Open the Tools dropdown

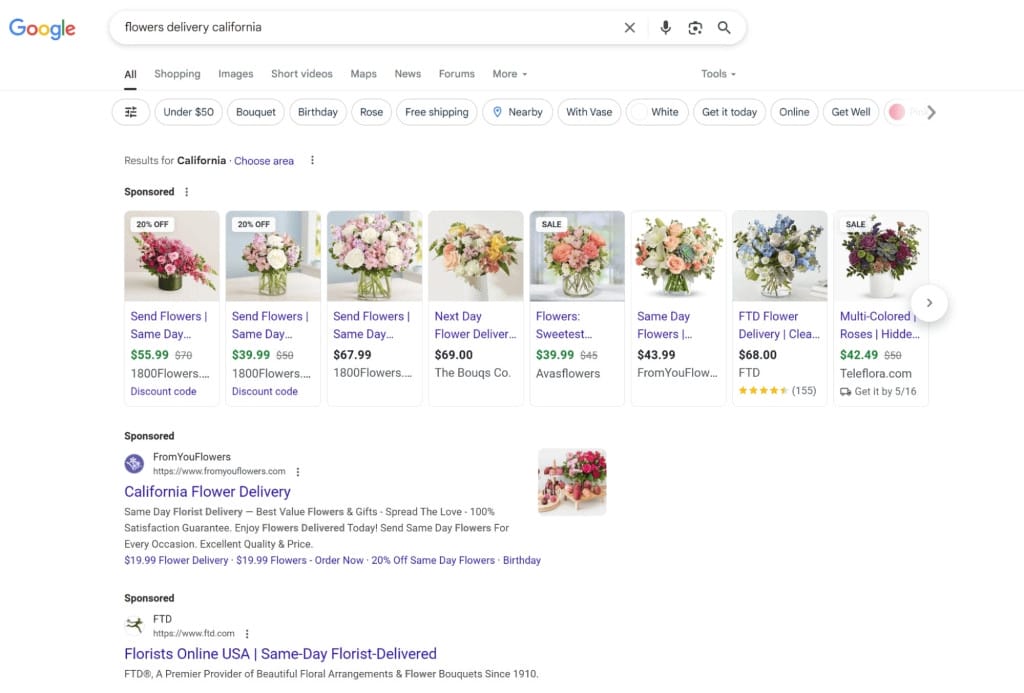(718, 74)
